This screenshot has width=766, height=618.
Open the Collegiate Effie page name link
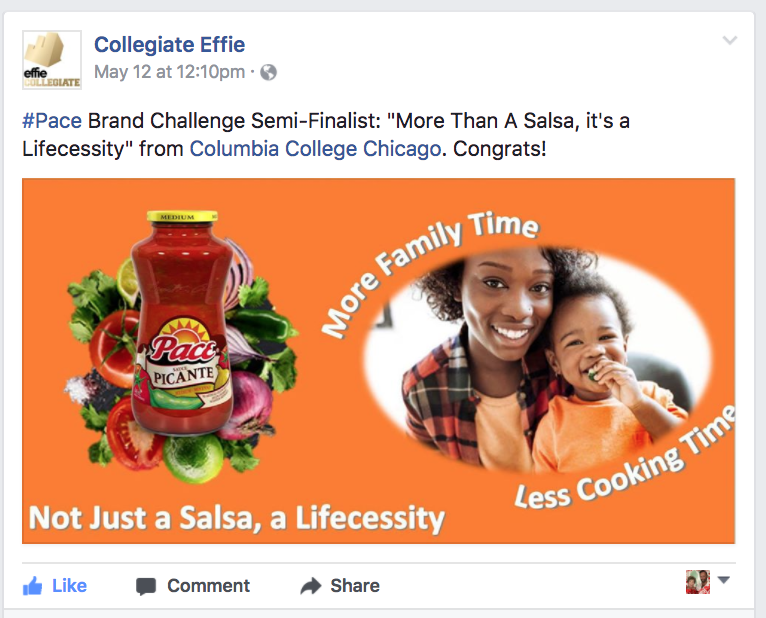point(169,45)
